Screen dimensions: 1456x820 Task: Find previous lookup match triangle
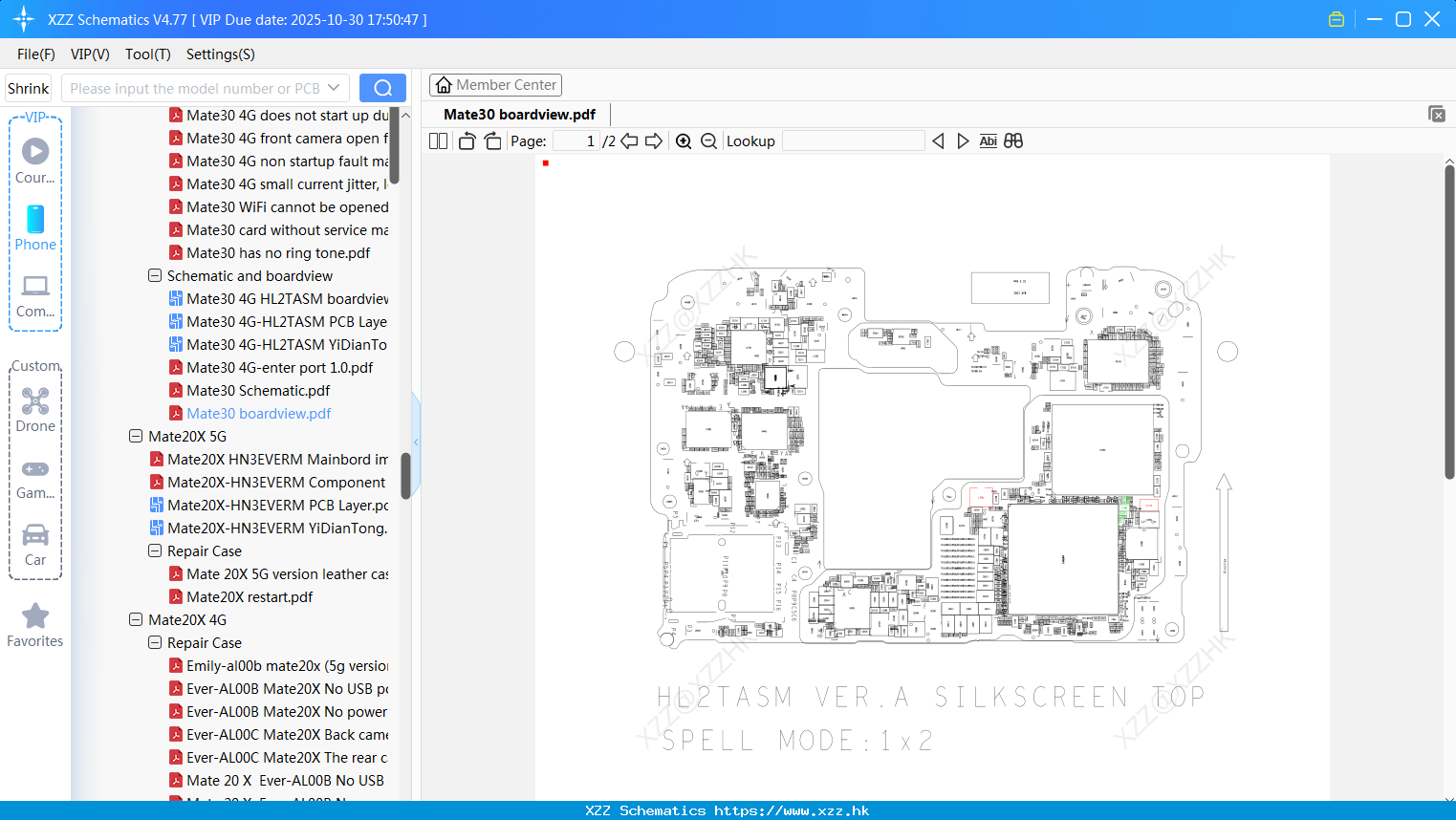point(938,141)
